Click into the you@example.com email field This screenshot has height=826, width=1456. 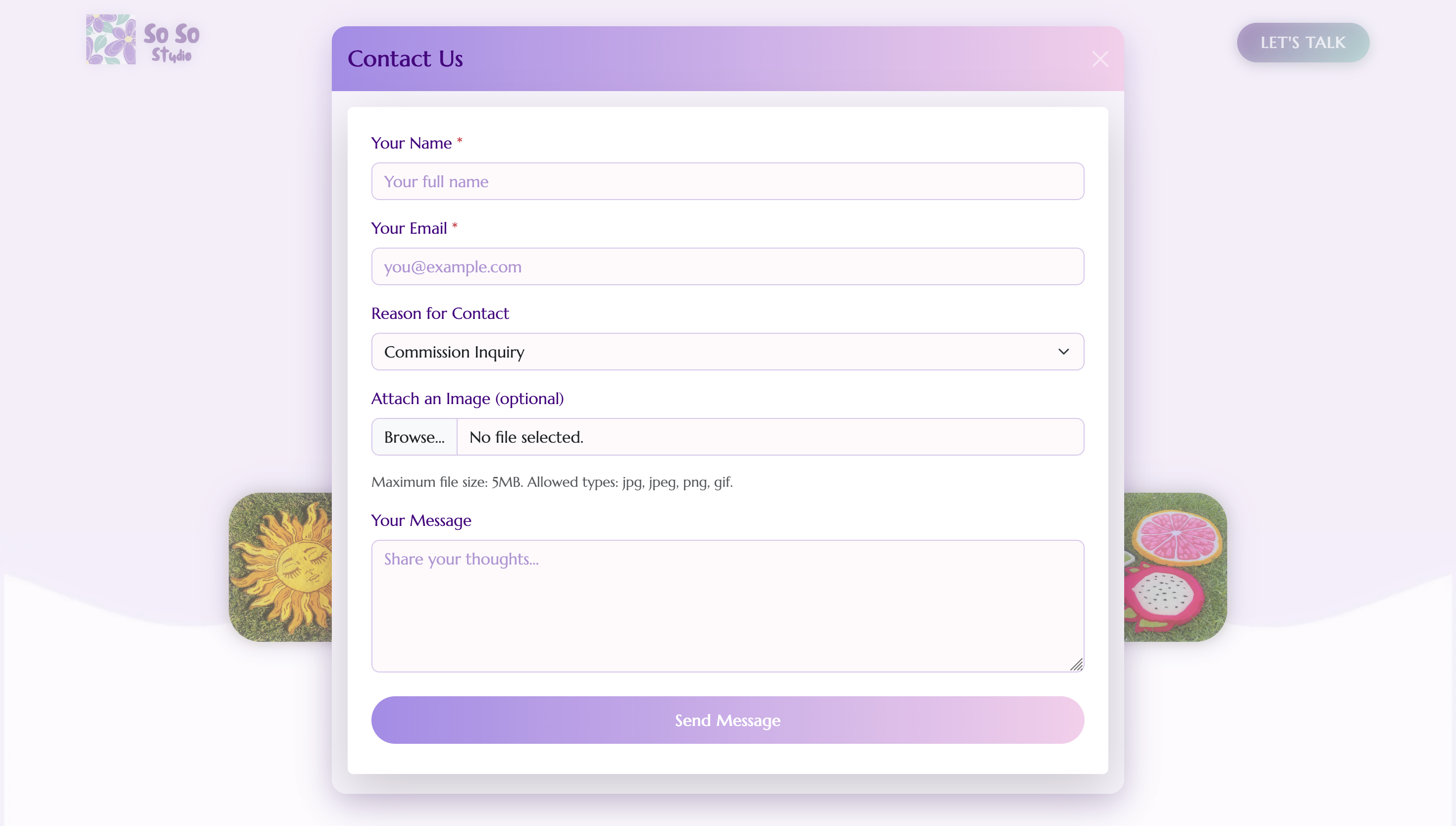[727, 266]
